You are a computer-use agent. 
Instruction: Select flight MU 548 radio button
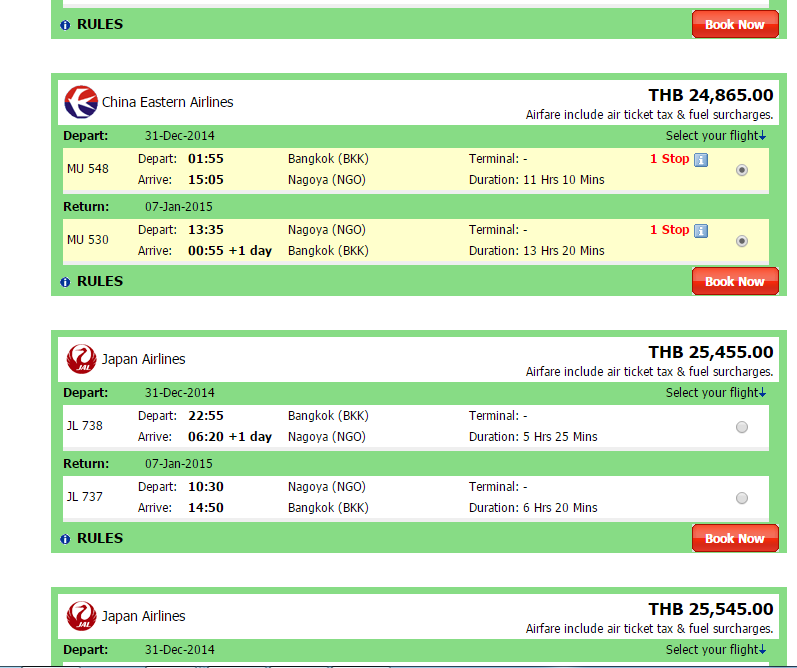(x=742, y=170)
